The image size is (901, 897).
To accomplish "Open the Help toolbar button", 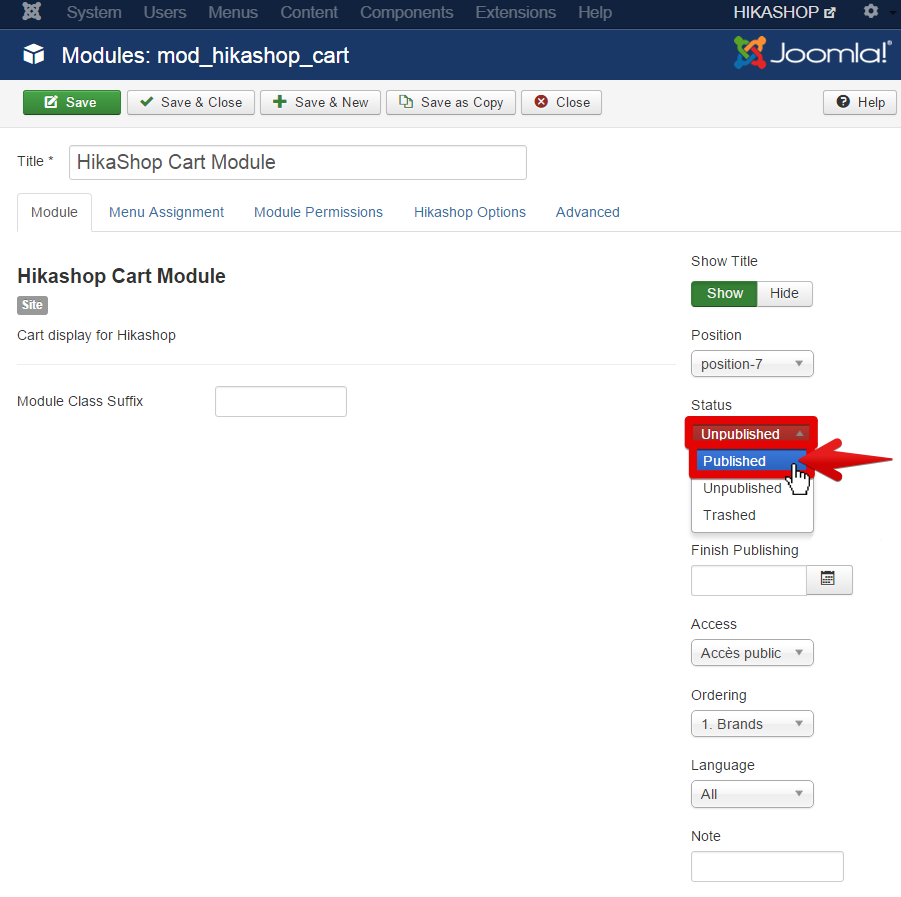I will (x=860, y=102).
